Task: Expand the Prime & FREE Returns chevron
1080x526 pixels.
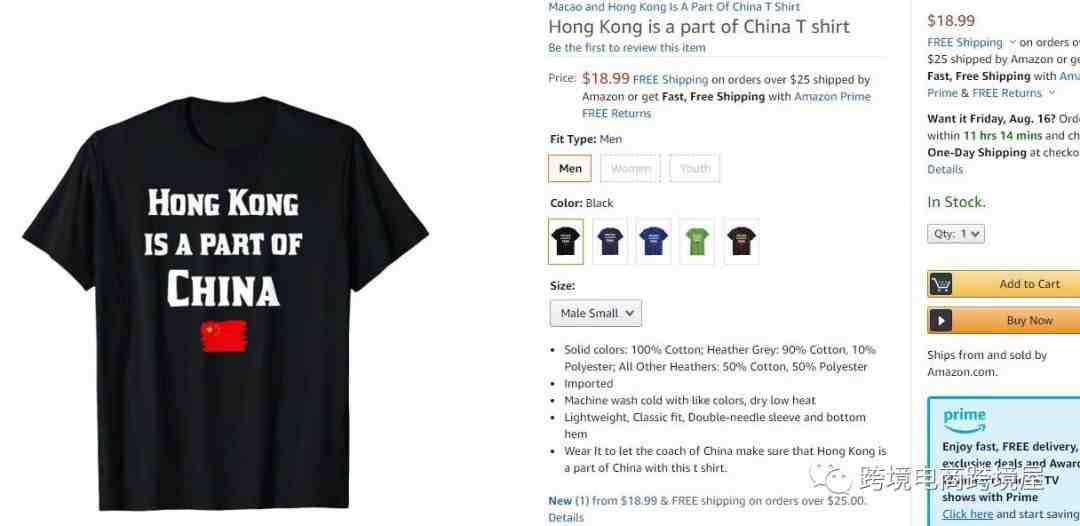Action: (x=1052, y=93)
